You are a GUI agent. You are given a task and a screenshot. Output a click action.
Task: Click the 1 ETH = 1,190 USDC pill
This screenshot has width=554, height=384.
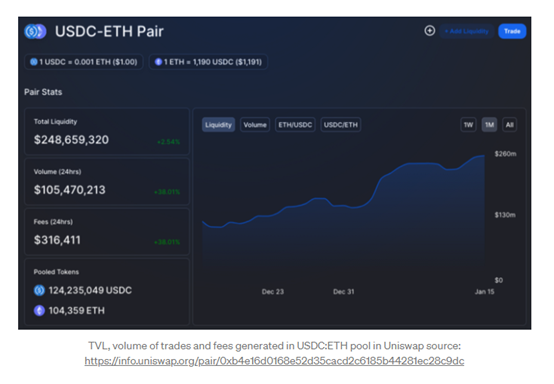(x=208, y=62)
